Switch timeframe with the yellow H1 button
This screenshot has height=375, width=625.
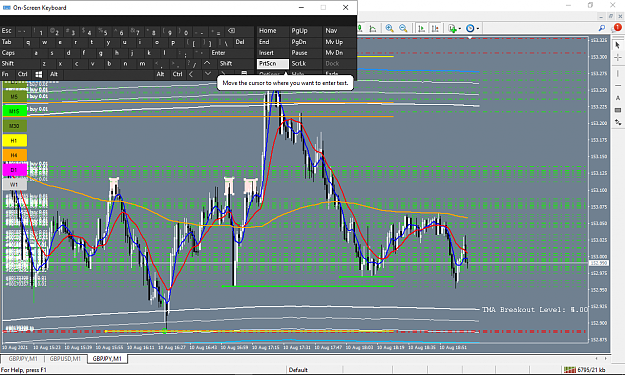click(15, 141)
